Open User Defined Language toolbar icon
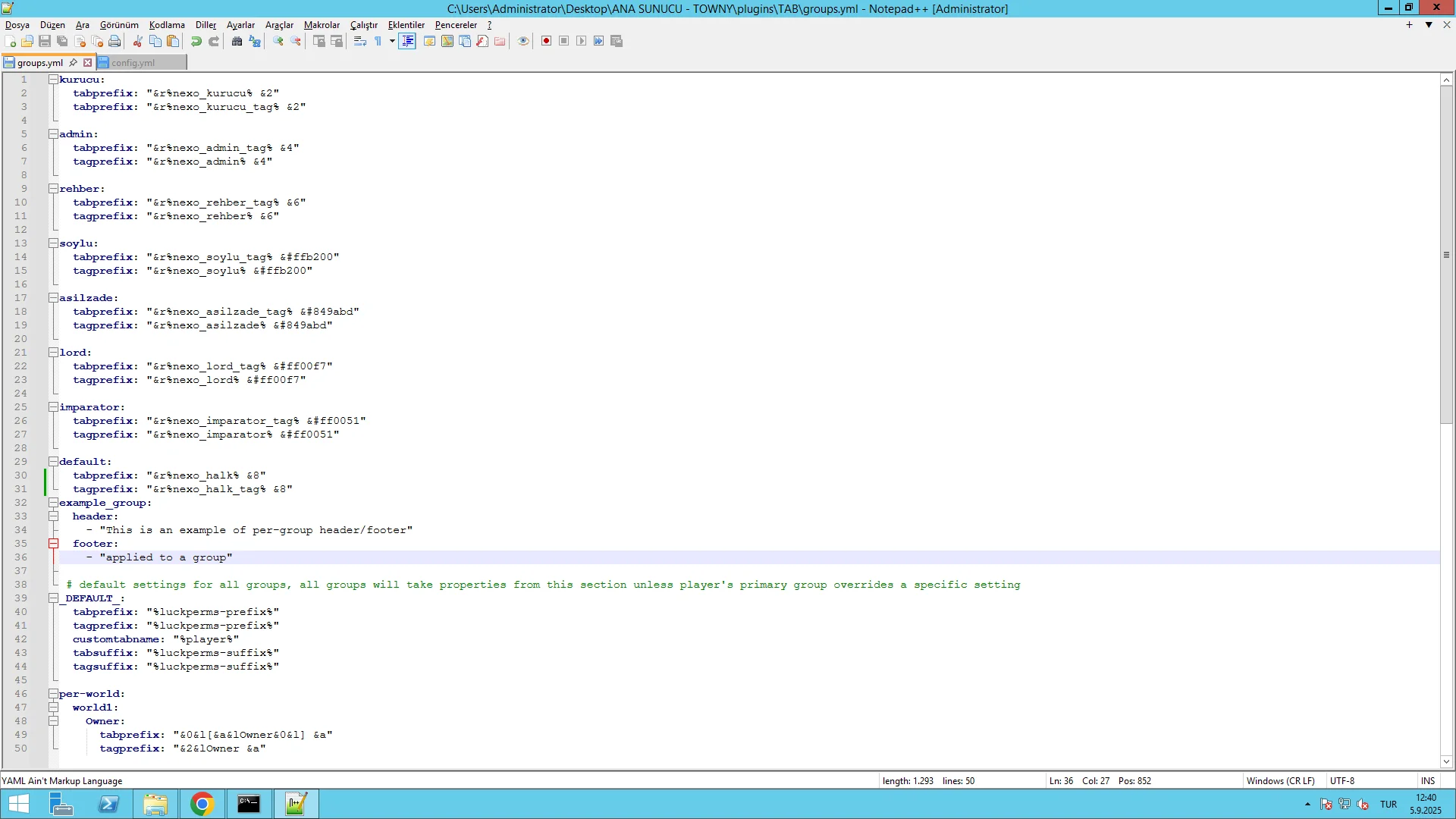 (430, 41)
